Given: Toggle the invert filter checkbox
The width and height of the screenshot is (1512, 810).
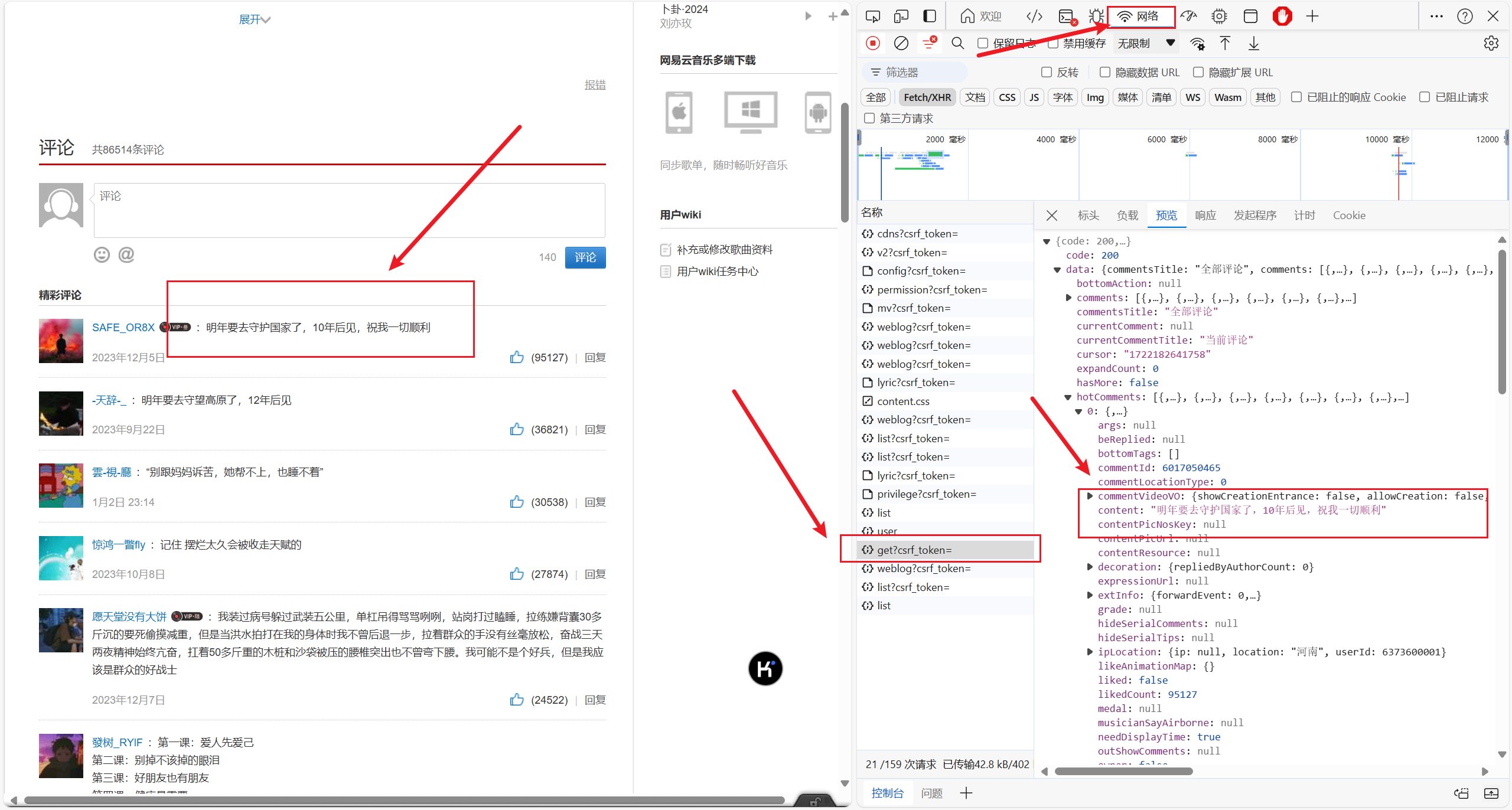Looking at the screenshot, I should tap(1047, 72).
